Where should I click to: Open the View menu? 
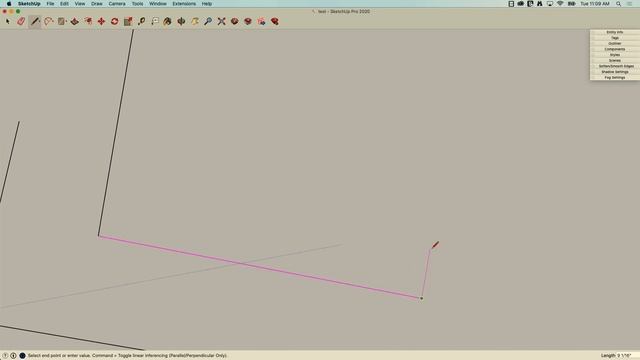(80, 4)
